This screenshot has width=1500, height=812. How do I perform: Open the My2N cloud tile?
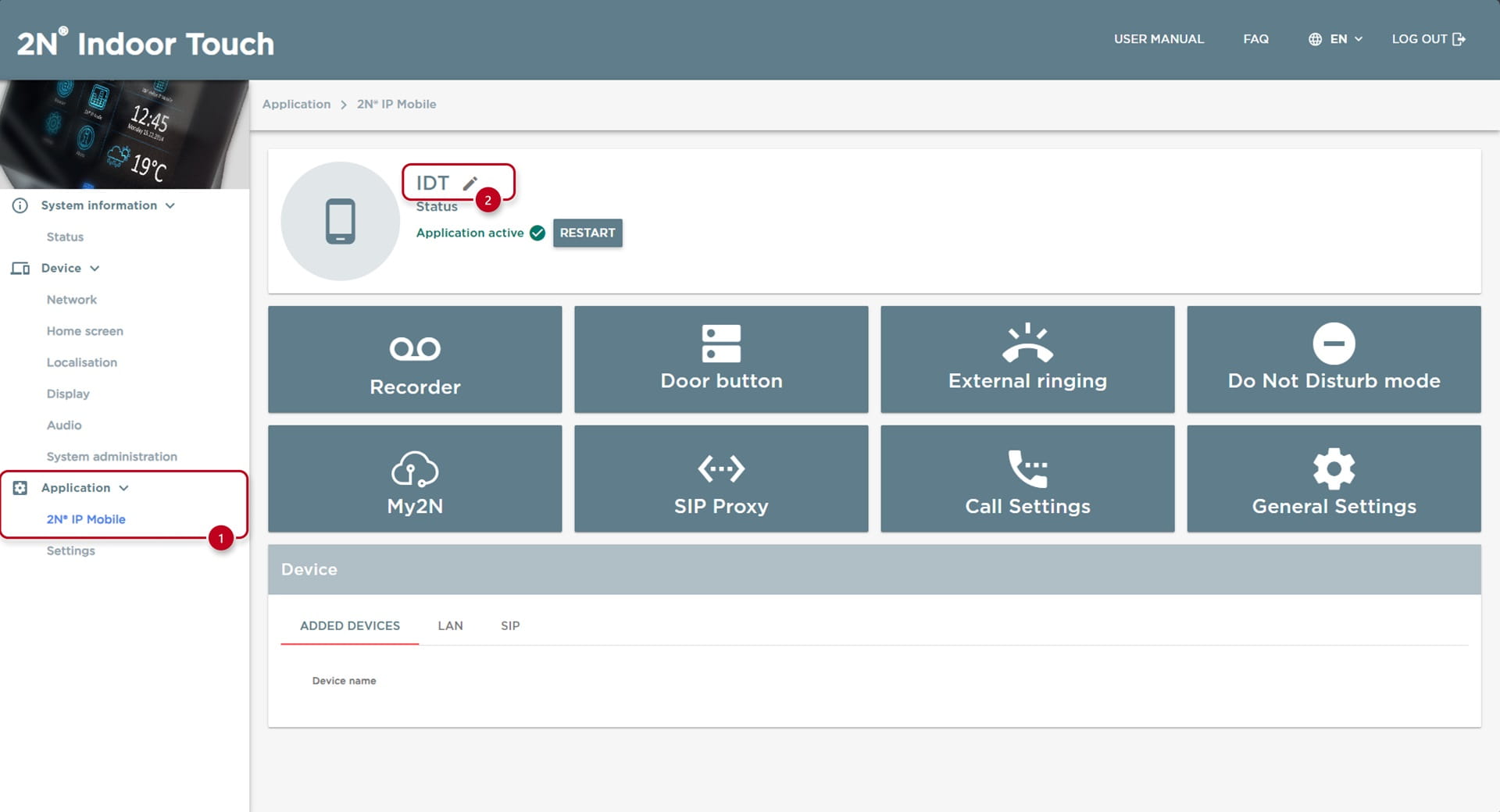coord(415,479)
